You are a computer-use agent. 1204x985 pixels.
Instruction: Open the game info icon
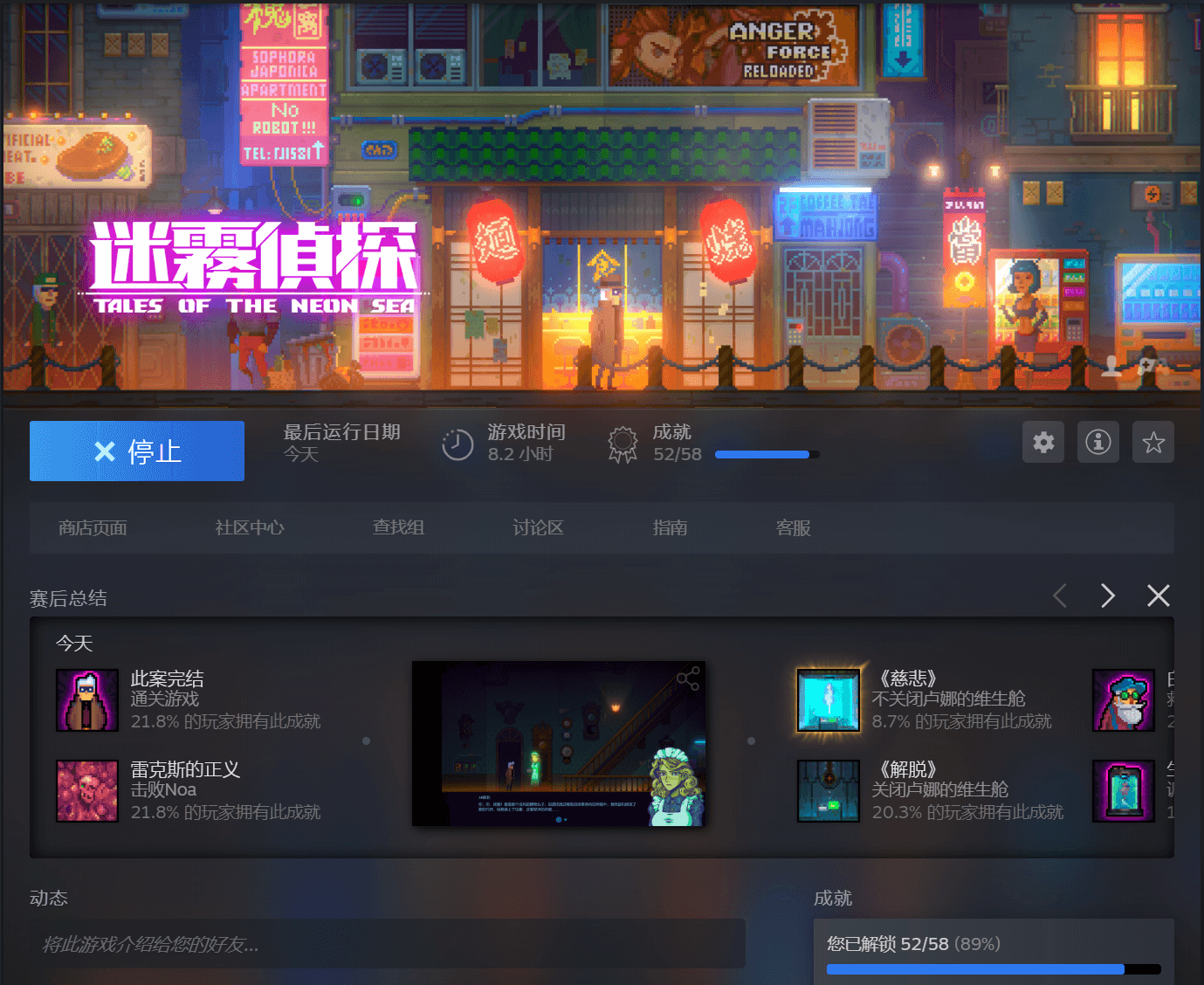(x=1098, y=442)
